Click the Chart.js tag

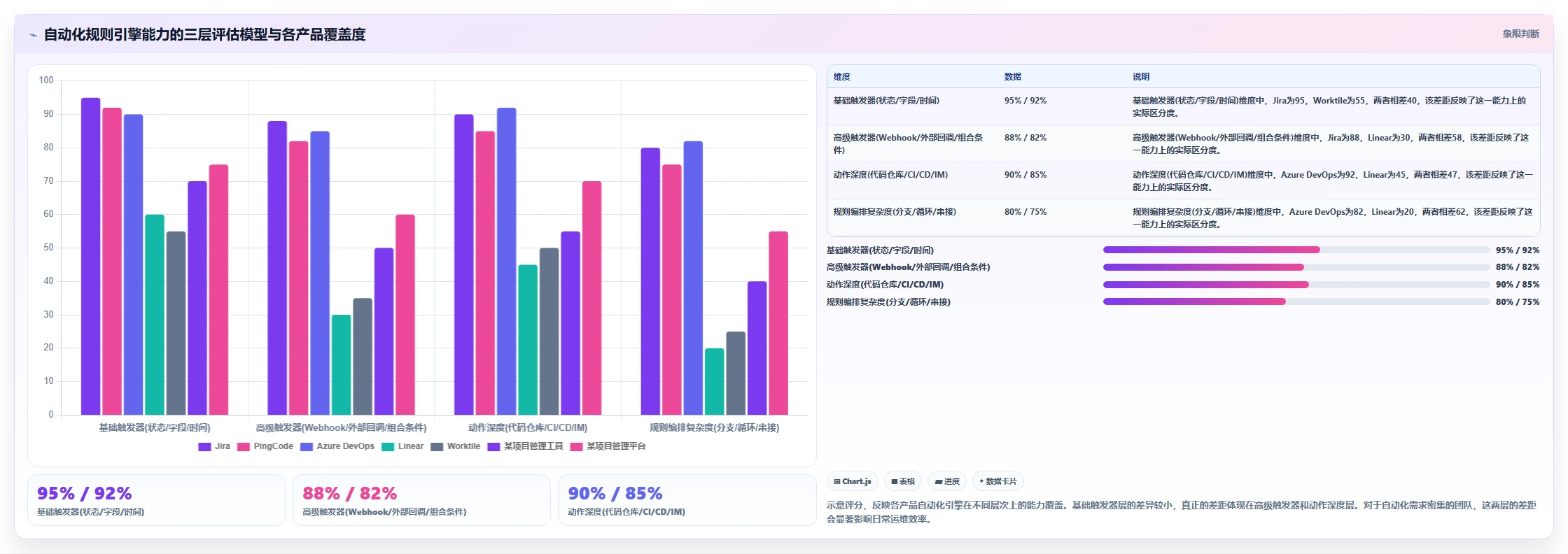(x=852, y=481)
